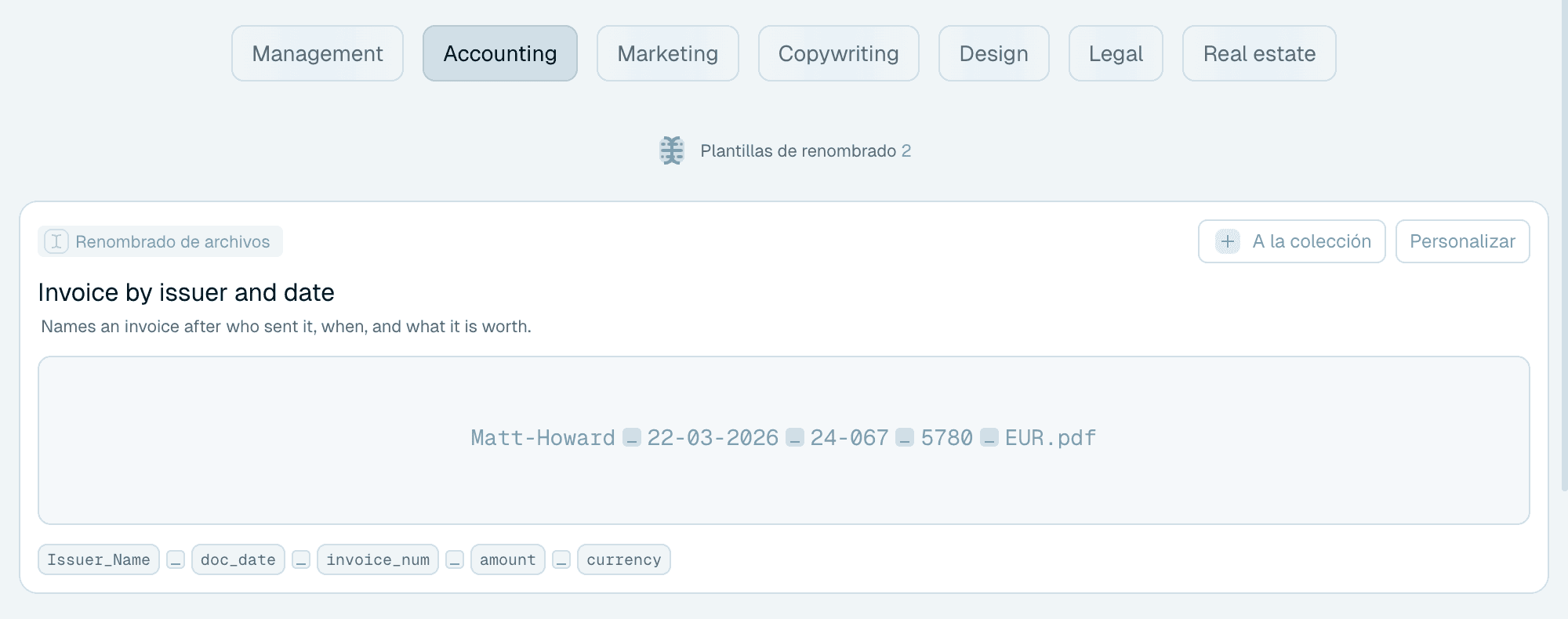The image size is (1568, 619).
Task: Click the separator chip after doc_date
Action: tap(301, 559)
